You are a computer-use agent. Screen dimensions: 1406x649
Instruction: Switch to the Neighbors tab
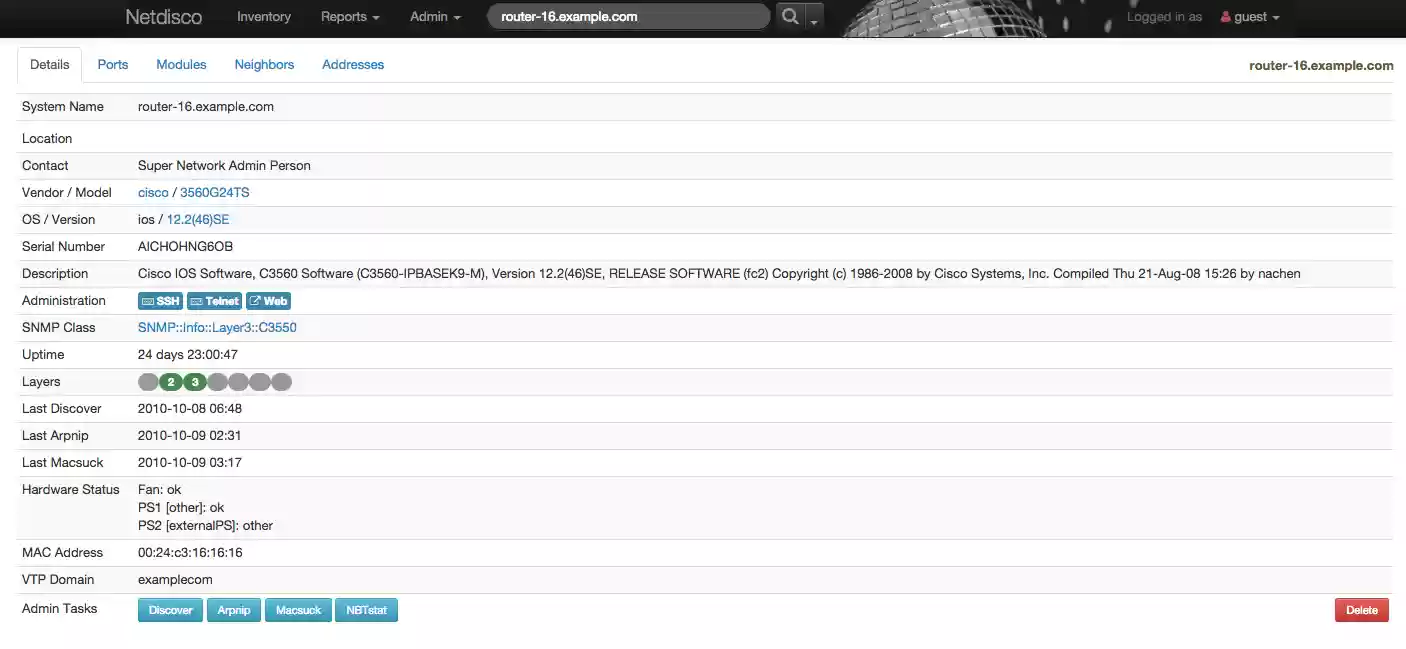coord(264,64)
